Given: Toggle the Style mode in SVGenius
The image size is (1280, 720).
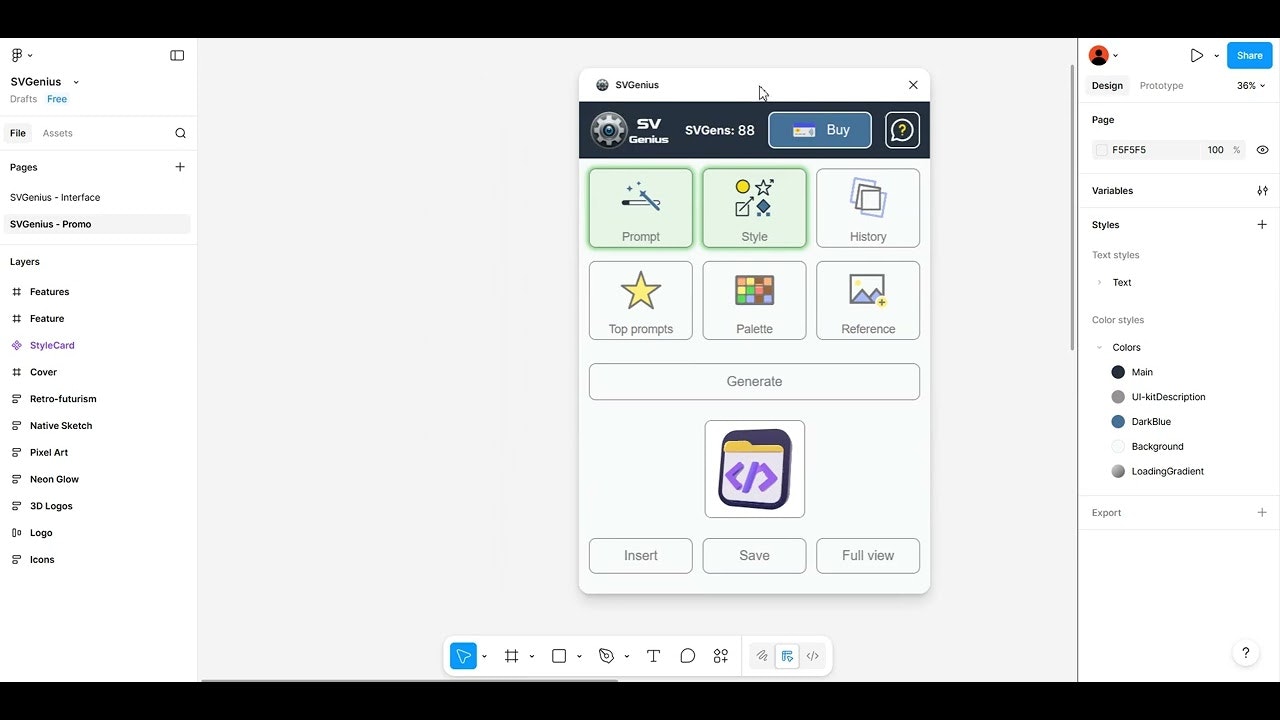Looking at the screenshot, I should (754, 208).
